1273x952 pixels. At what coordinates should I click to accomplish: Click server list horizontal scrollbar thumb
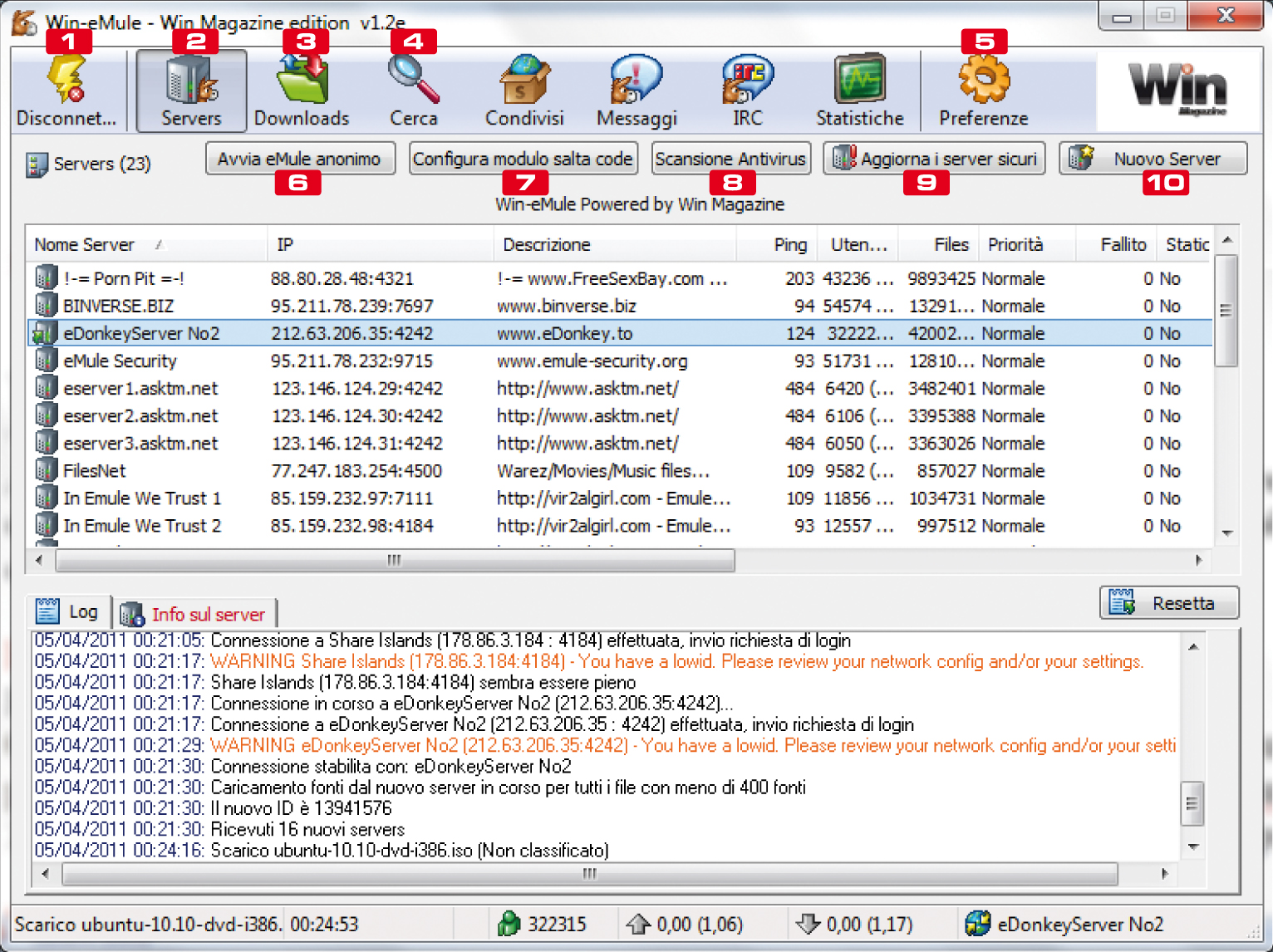[395, 561]
